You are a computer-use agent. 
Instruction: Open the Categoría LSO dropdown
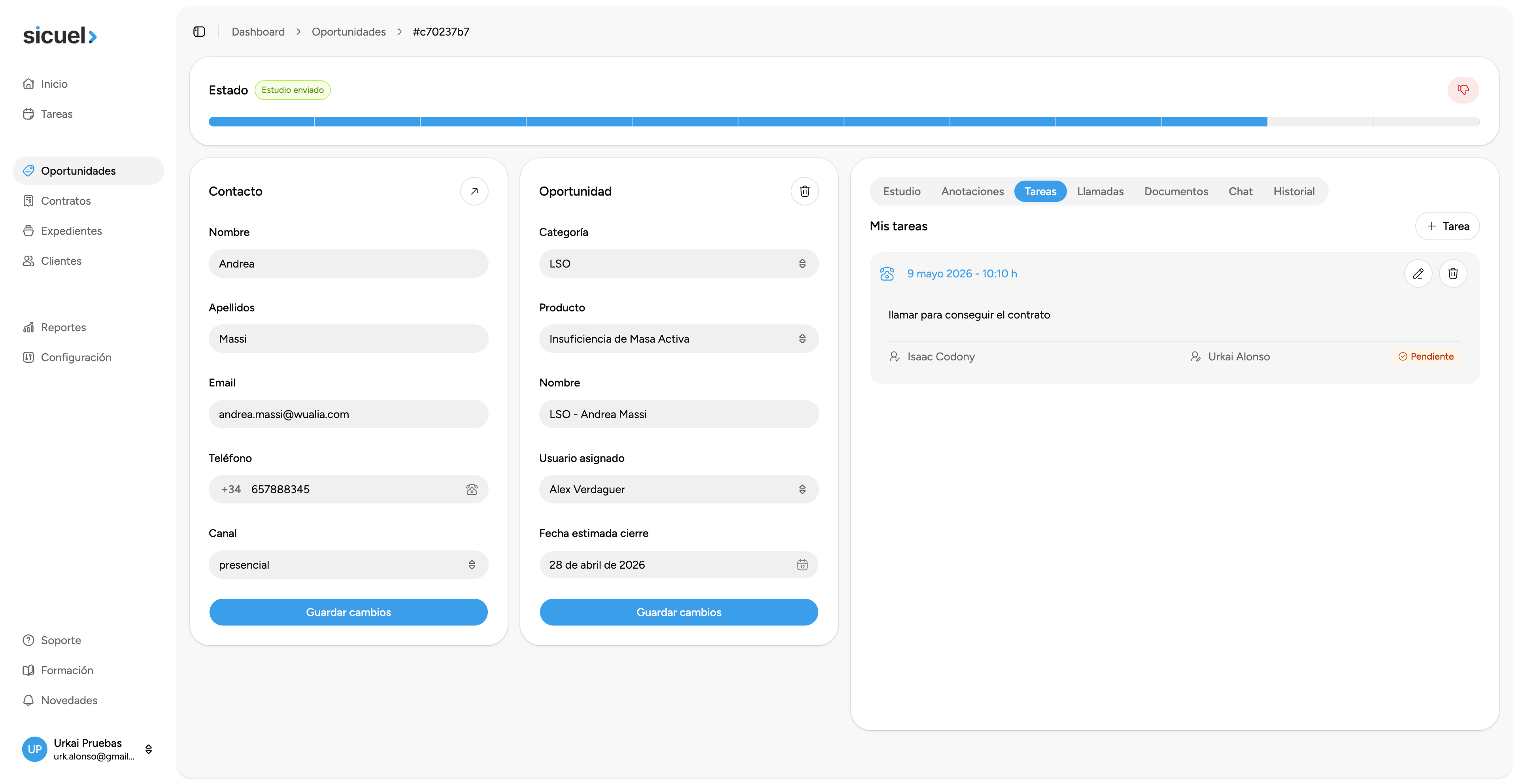(678, 263)
